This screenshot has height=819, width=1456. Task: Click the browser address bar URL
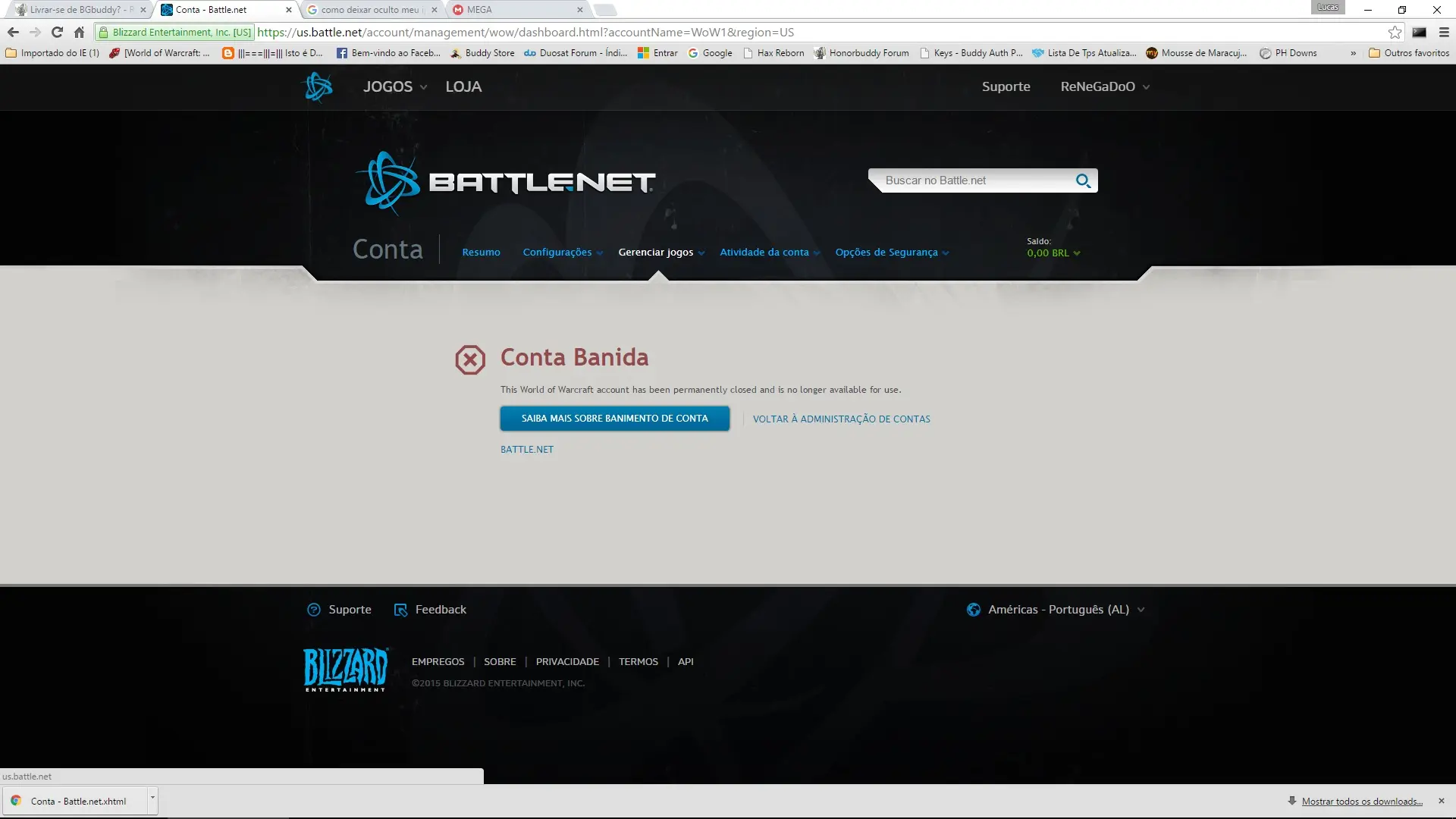pyautogui.click(x=526, y=33)
